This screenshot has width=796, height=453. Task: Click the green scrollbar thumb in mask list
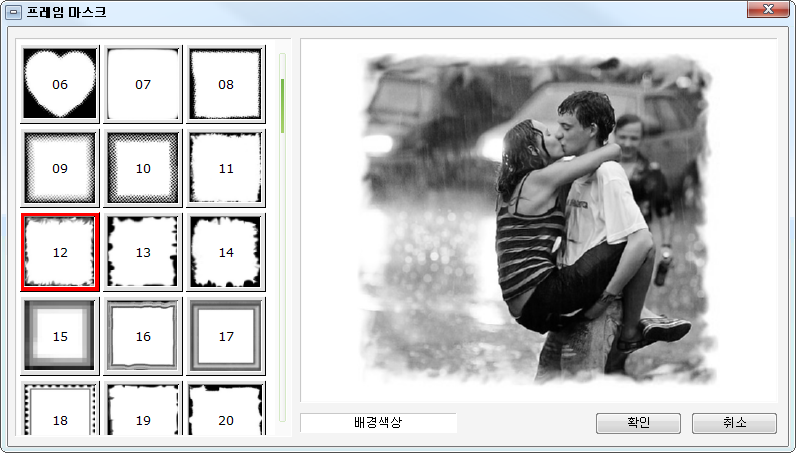coord(282,106)
